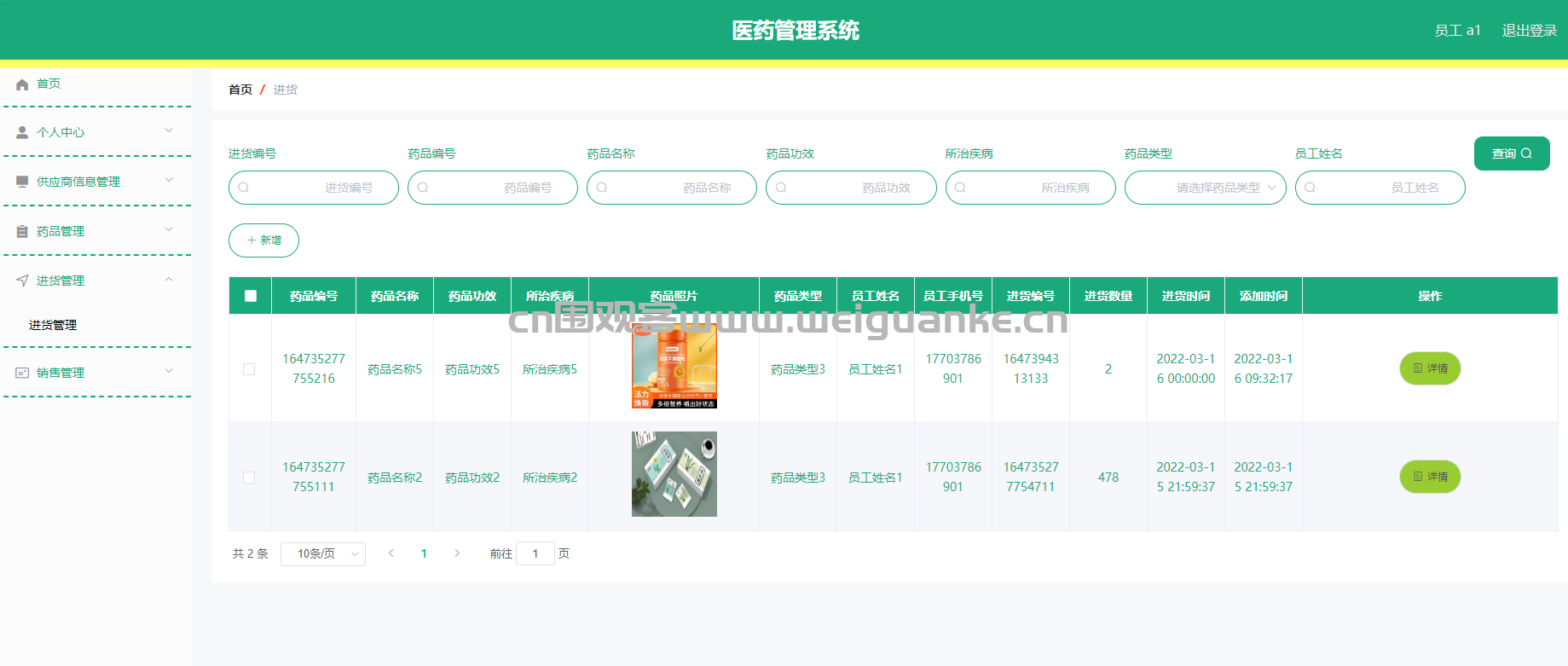The height and width of the screenshot is (666, 1568).
Task: Check the row for 药品名称2
Action: tap(249, 478)
